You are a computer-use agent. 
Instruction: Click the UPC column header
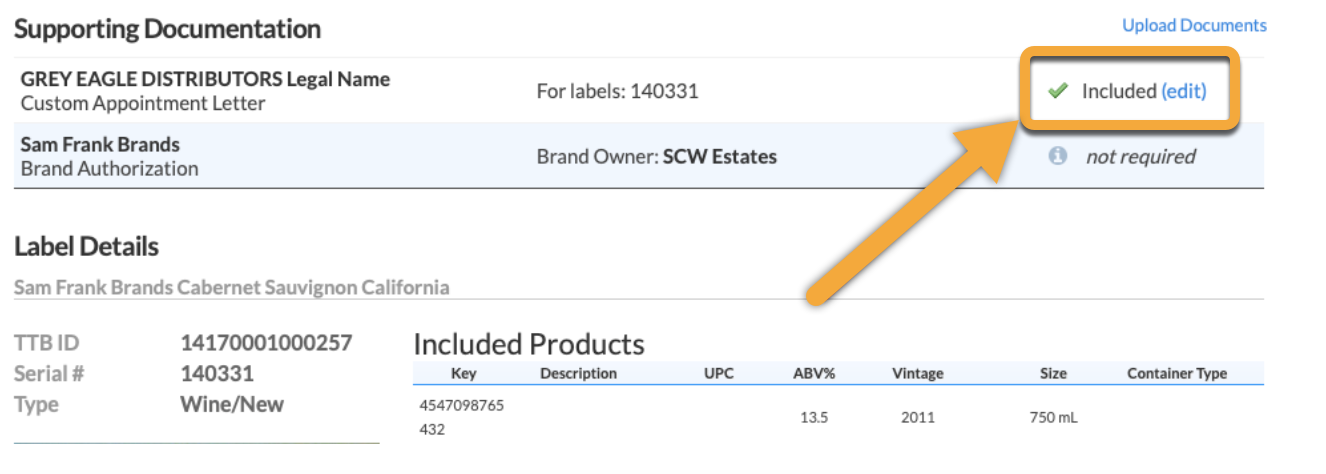click(x=718, y=374)
